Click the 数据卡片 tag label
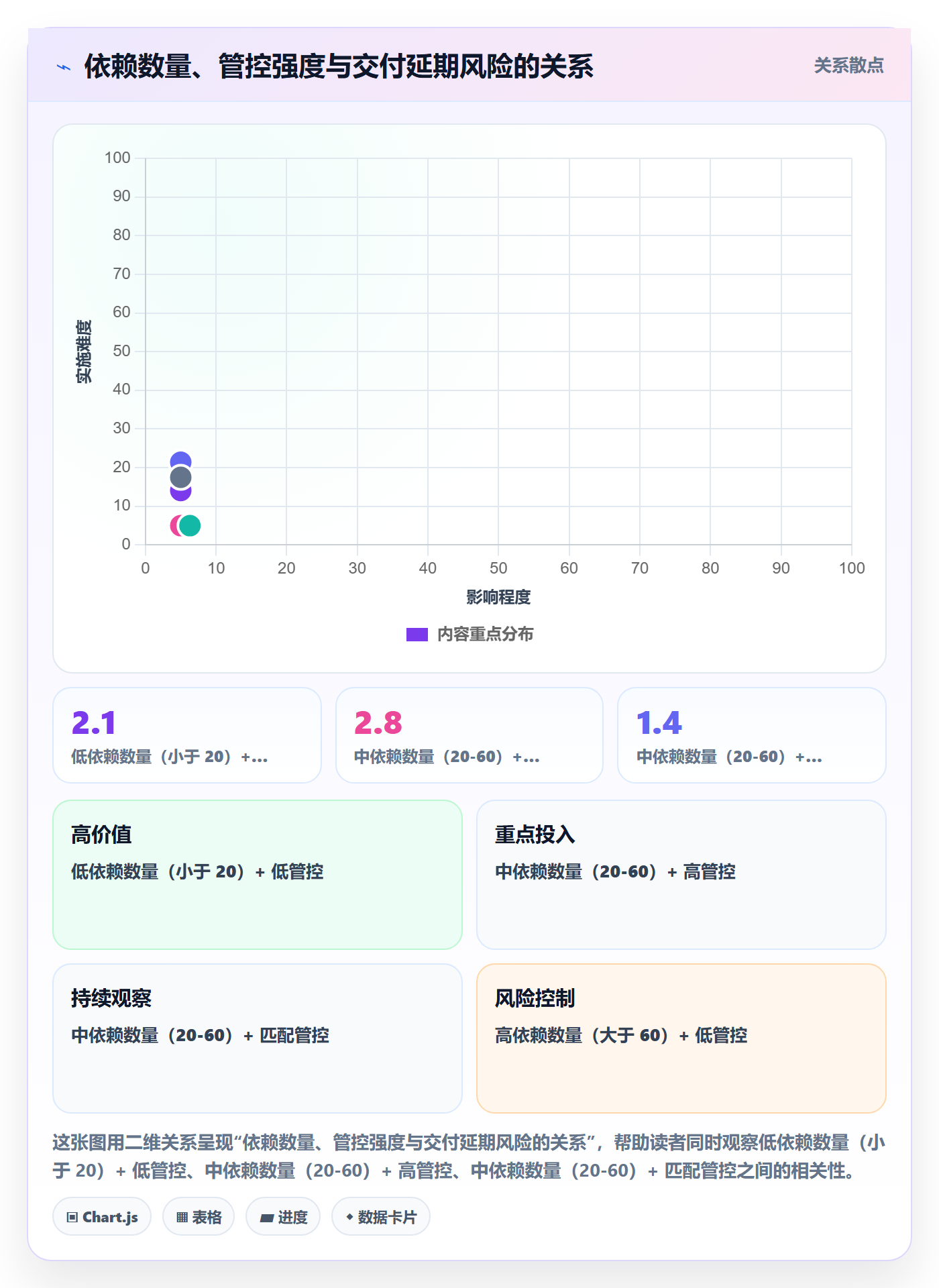Screen dimensions: 939x1288 [x=387, y=1218]
